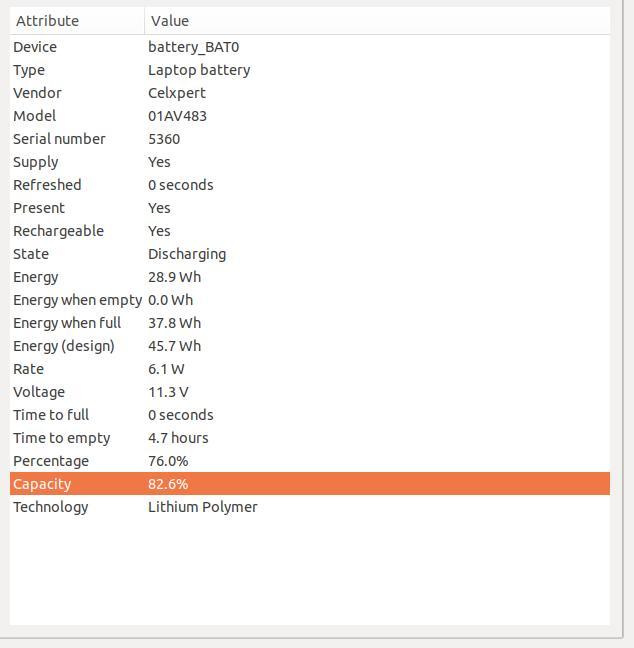634x648 pixels.
Task: Select the Rechargeable row
Action: (x=310, y=231)
